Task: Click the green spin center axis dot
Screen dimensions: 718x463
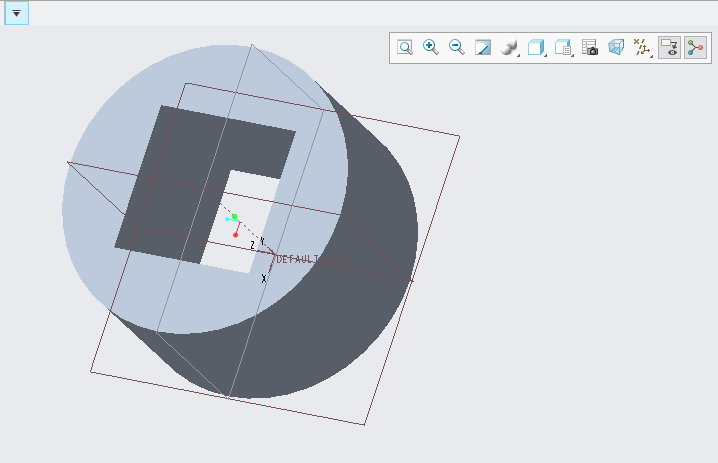Action: pyautogui.click(x=234, y=216)
